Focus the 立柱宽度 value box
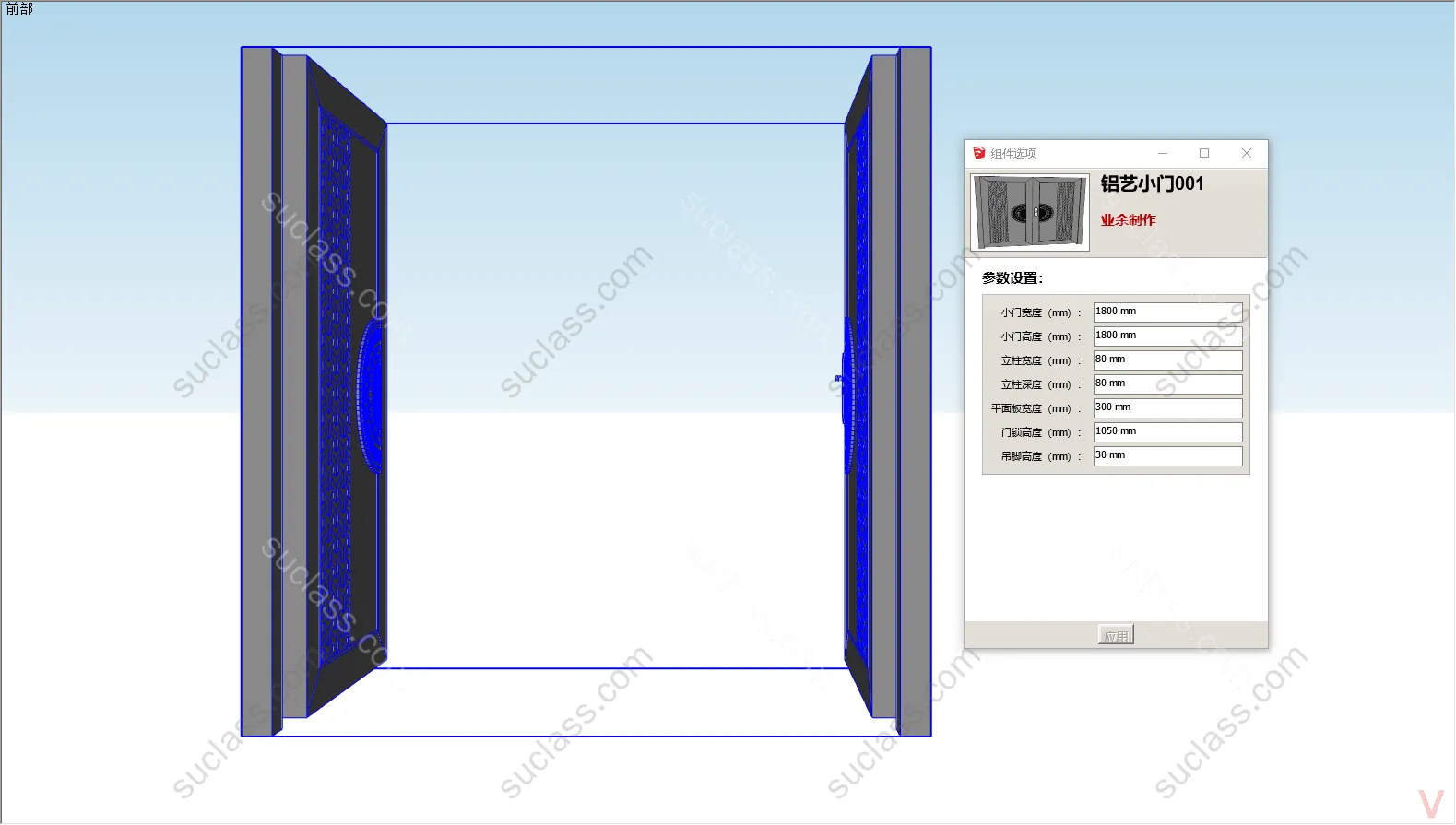The image size is (1456, 825). click(1167, 360)
